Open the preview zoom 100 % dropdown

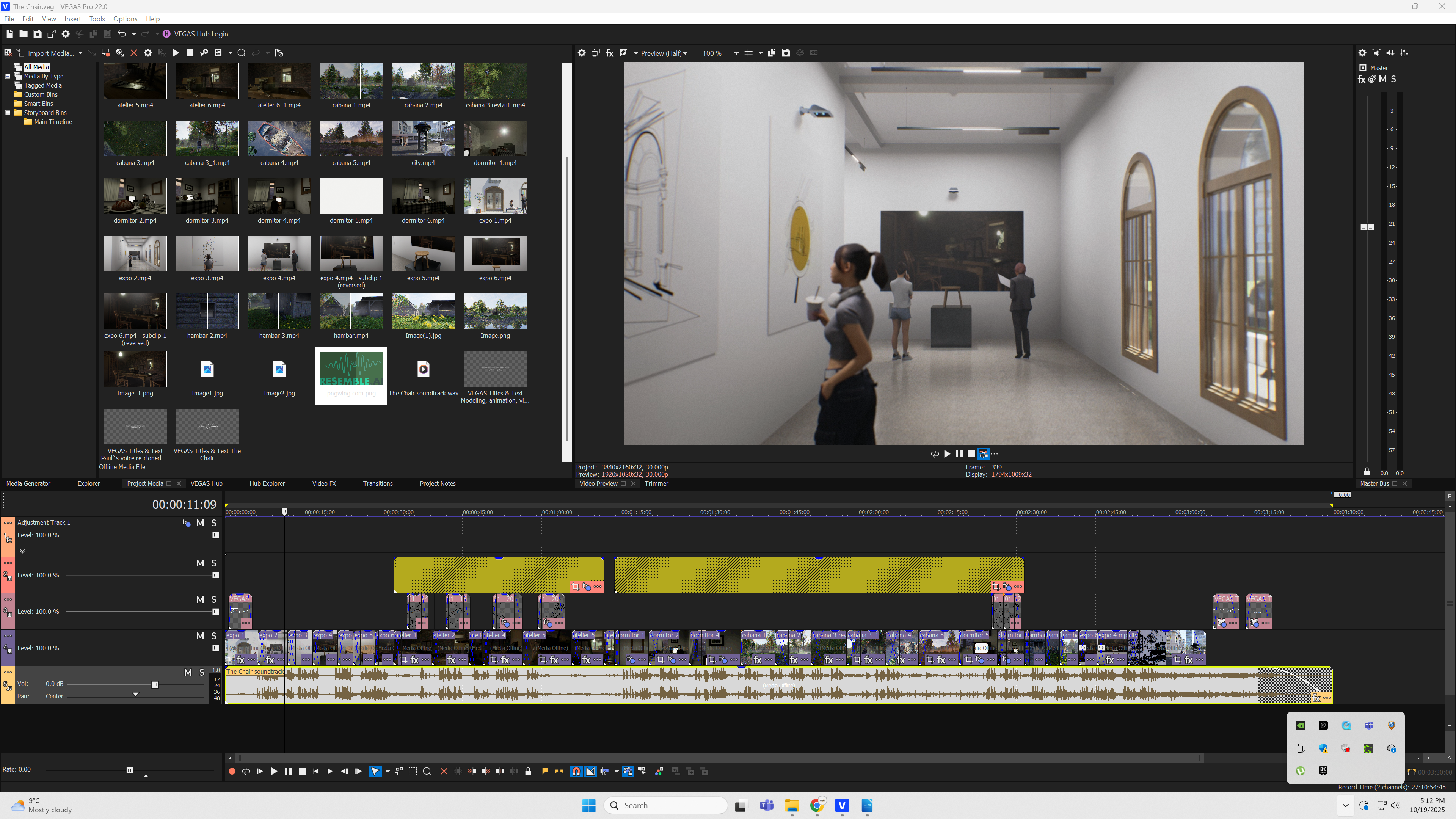[736, 53]
